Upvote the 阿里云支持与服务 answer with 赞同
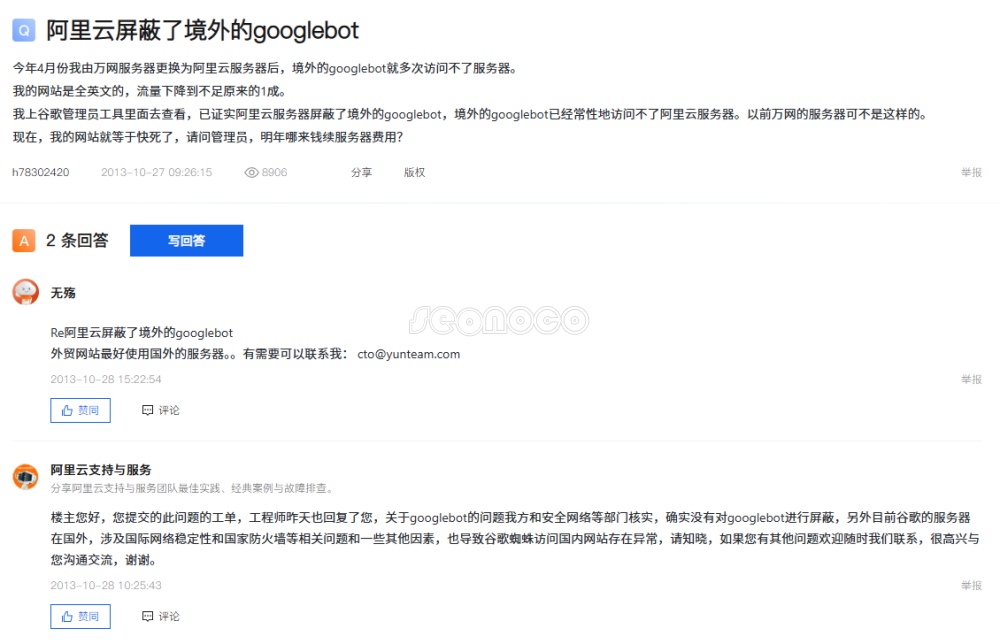The width and height of the screenshot is (1000, 644). pos(80,616)
